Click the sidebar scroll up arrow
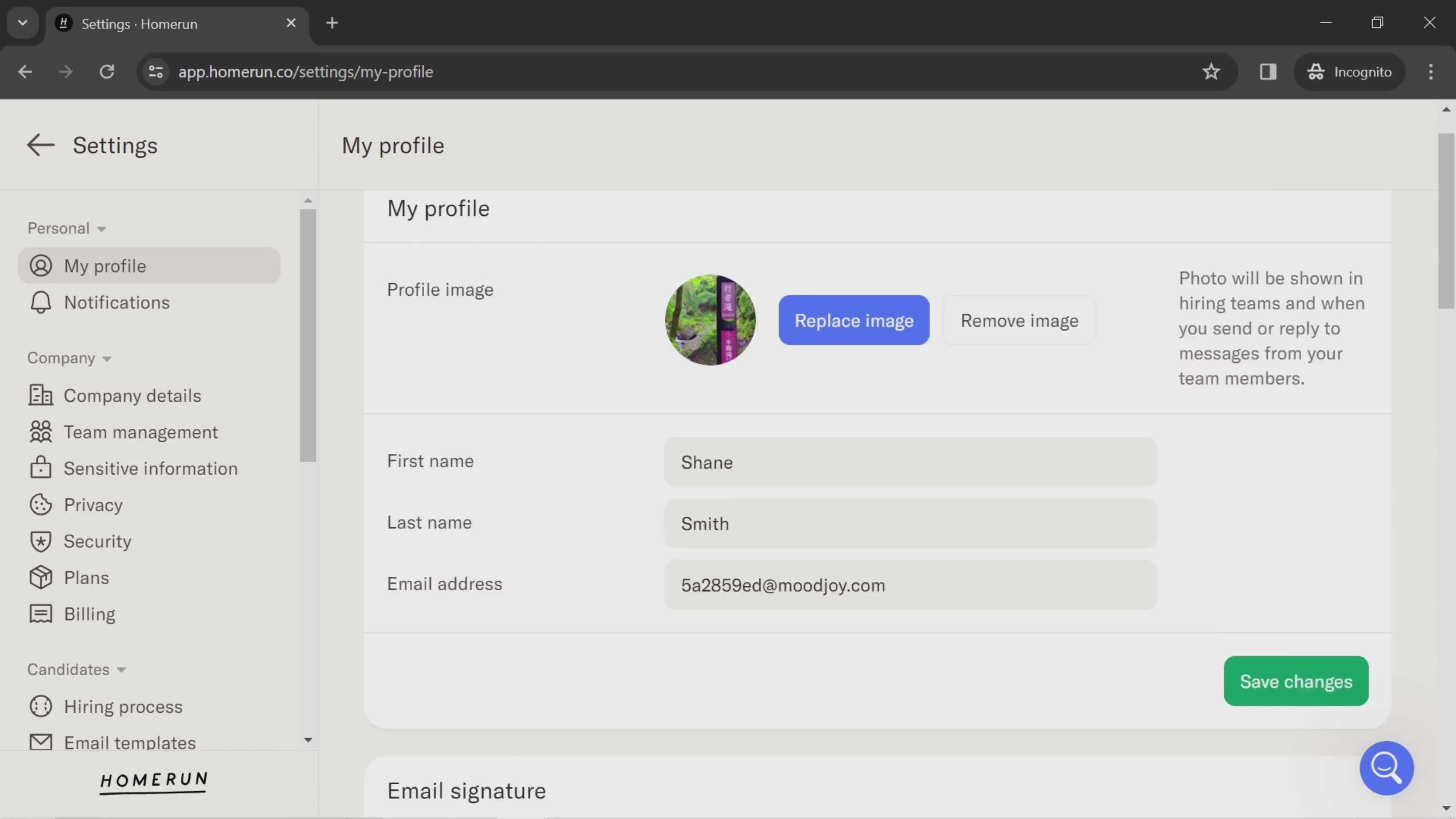 [308, 200]
